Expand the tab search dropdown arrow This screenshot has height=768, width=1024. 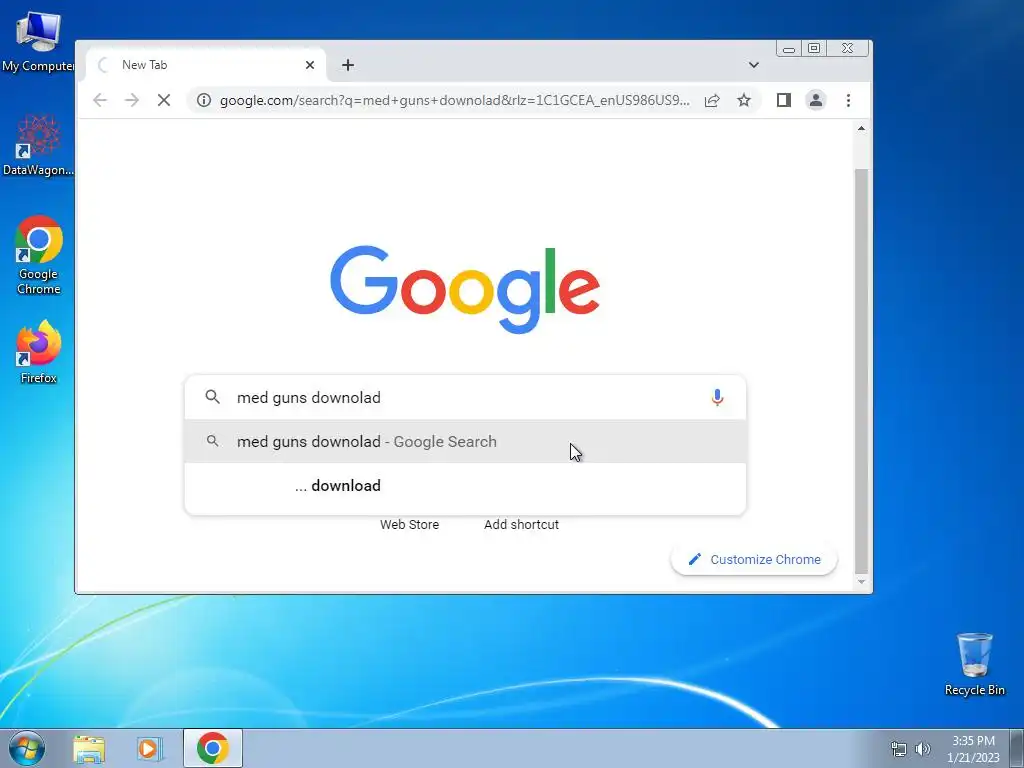(754, 65)
